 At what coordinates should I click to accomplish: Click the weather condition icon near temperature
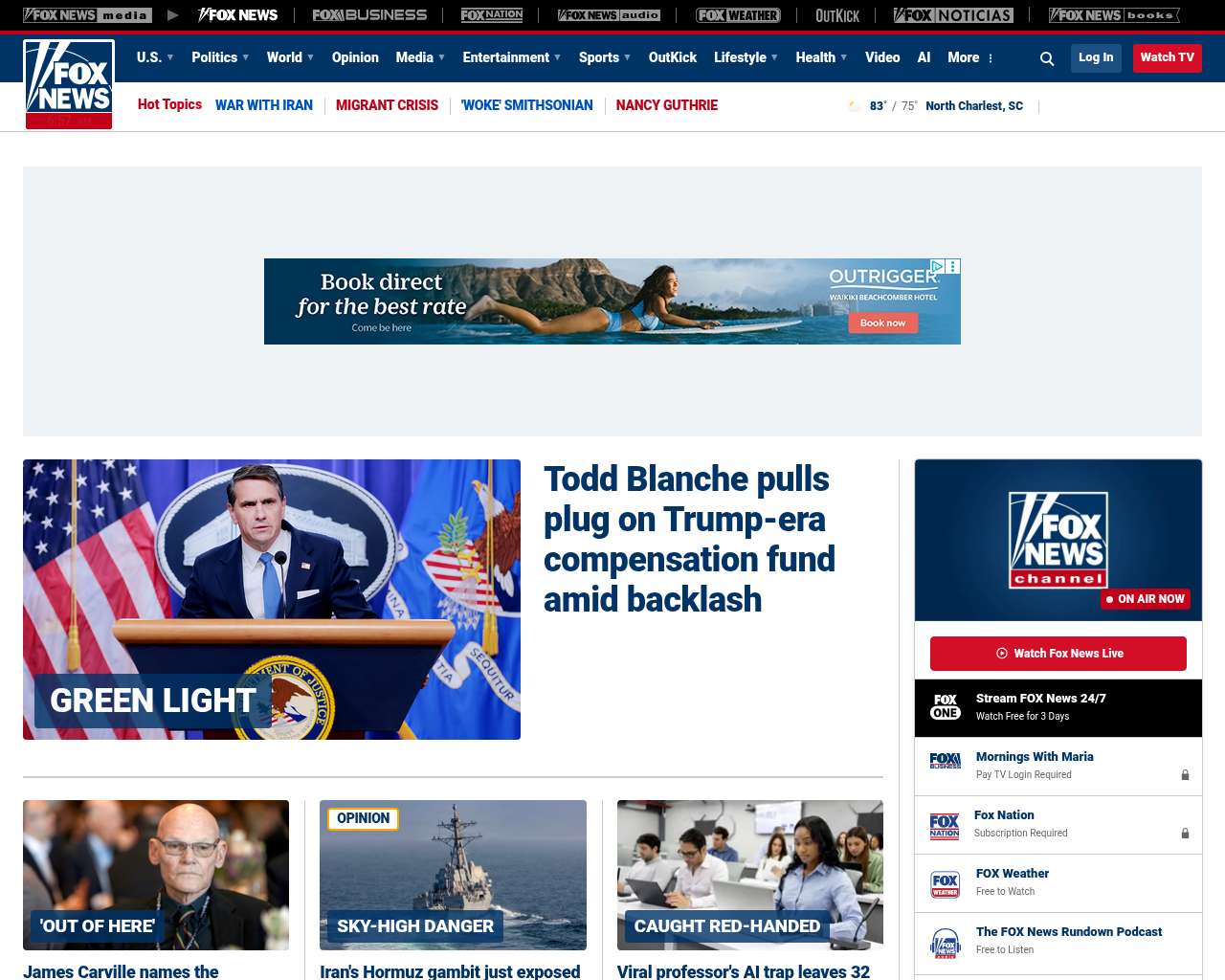coord(855,106)
